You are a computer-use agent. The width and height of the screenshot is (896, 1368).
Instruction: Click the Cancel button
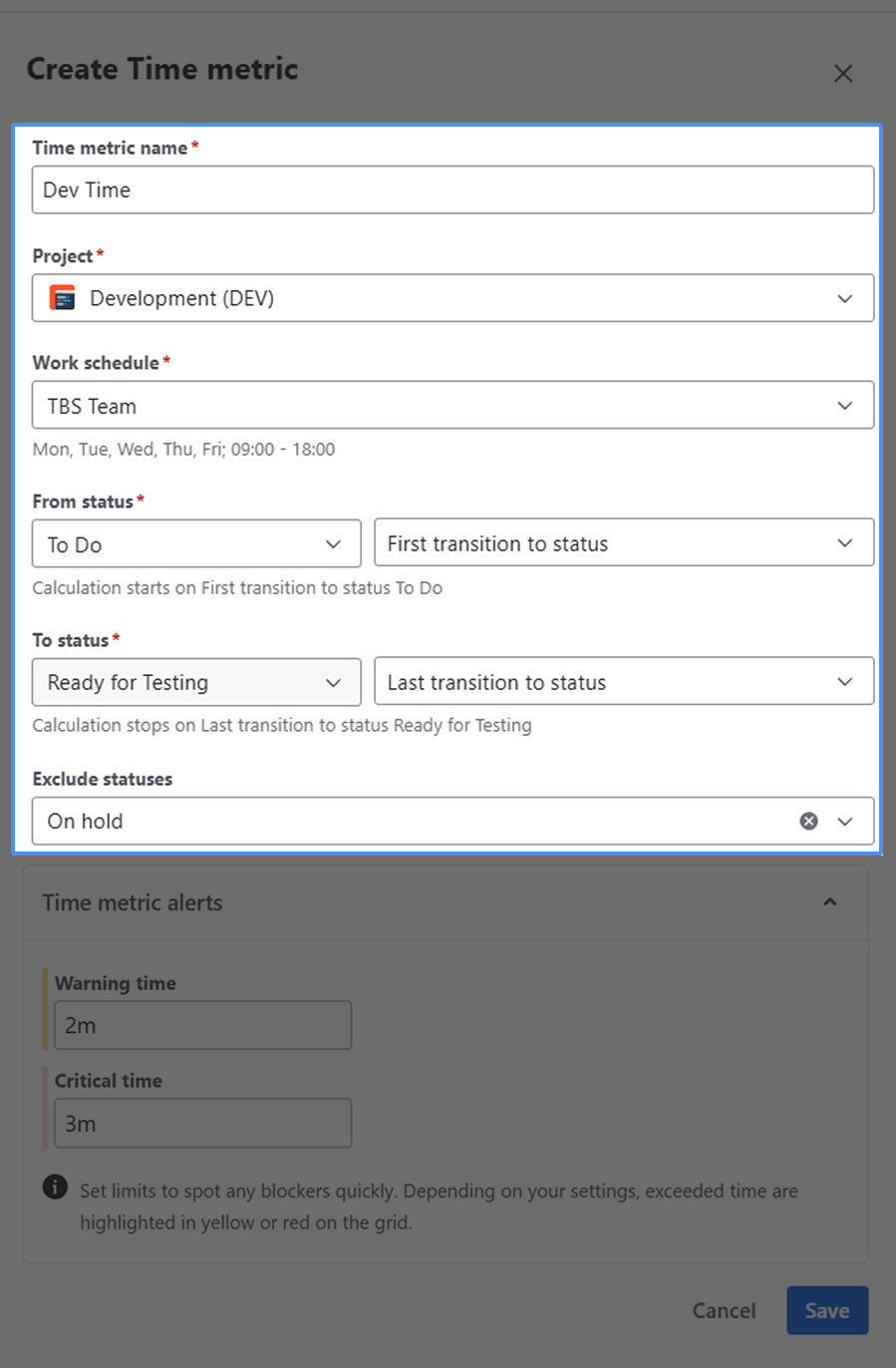click(724, 1310)
